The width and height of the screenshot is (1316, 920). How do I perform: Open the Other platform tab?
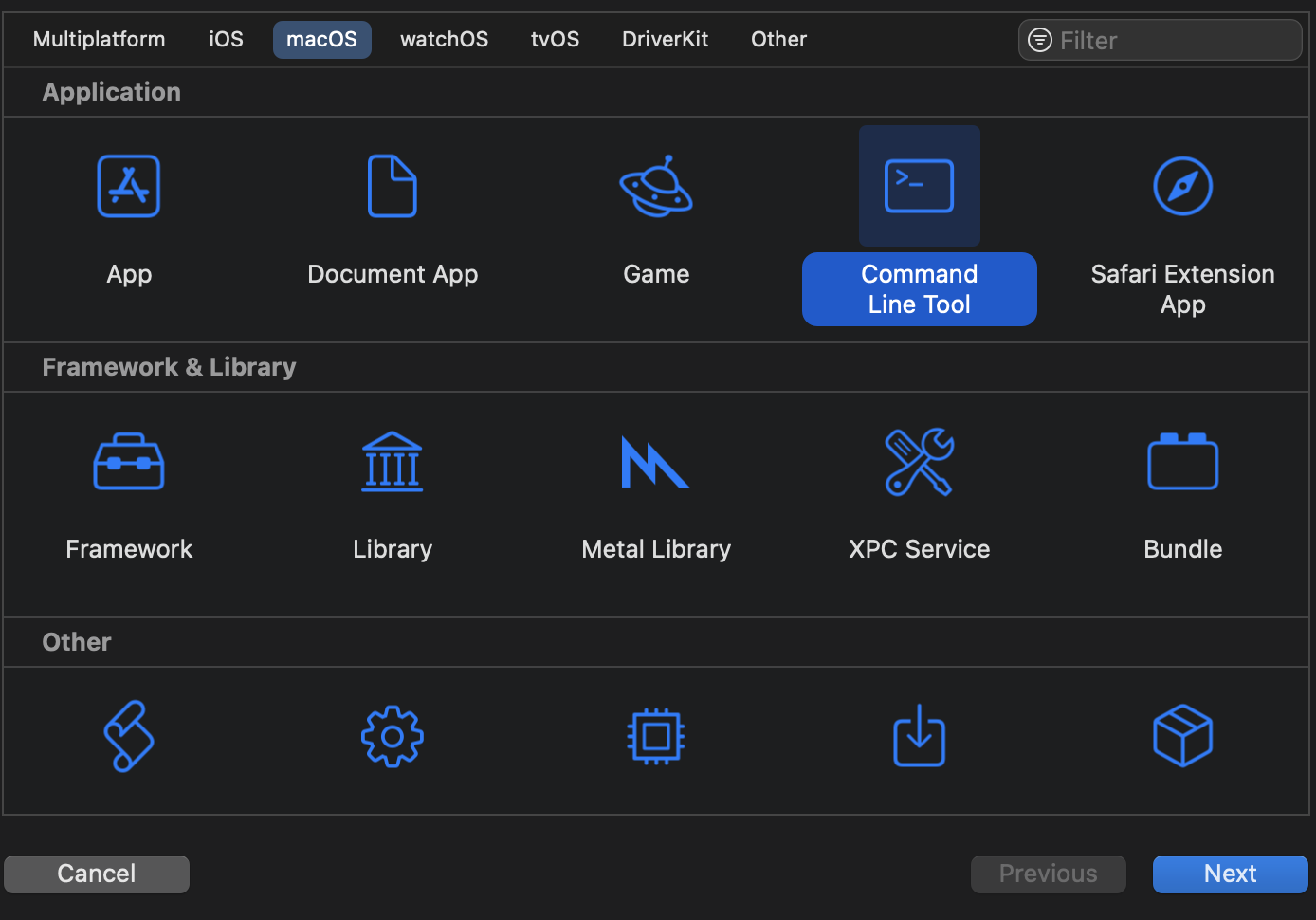point(779,40)
